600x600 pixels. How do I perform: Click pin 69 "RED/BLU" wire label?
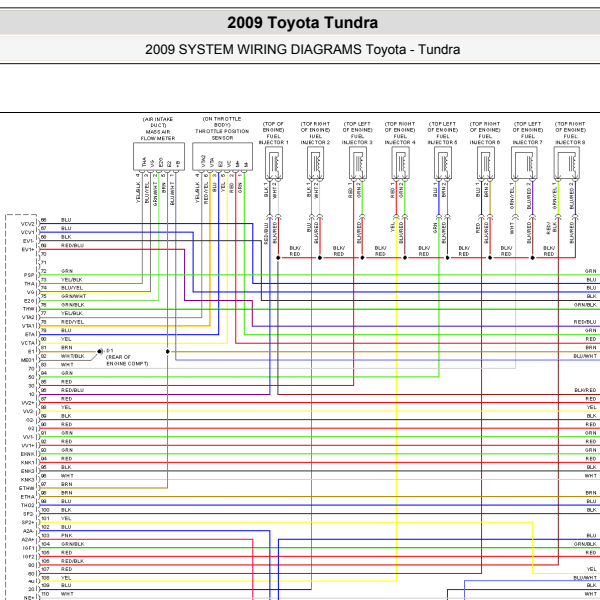tap(72, 245)
